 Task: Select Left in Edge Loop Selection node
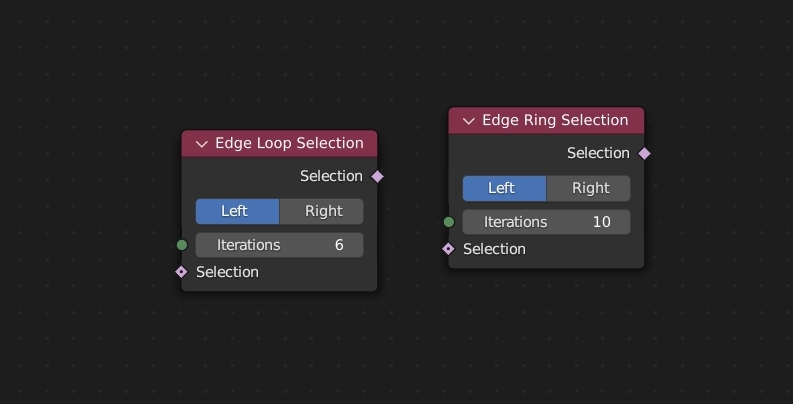point(237,211)
